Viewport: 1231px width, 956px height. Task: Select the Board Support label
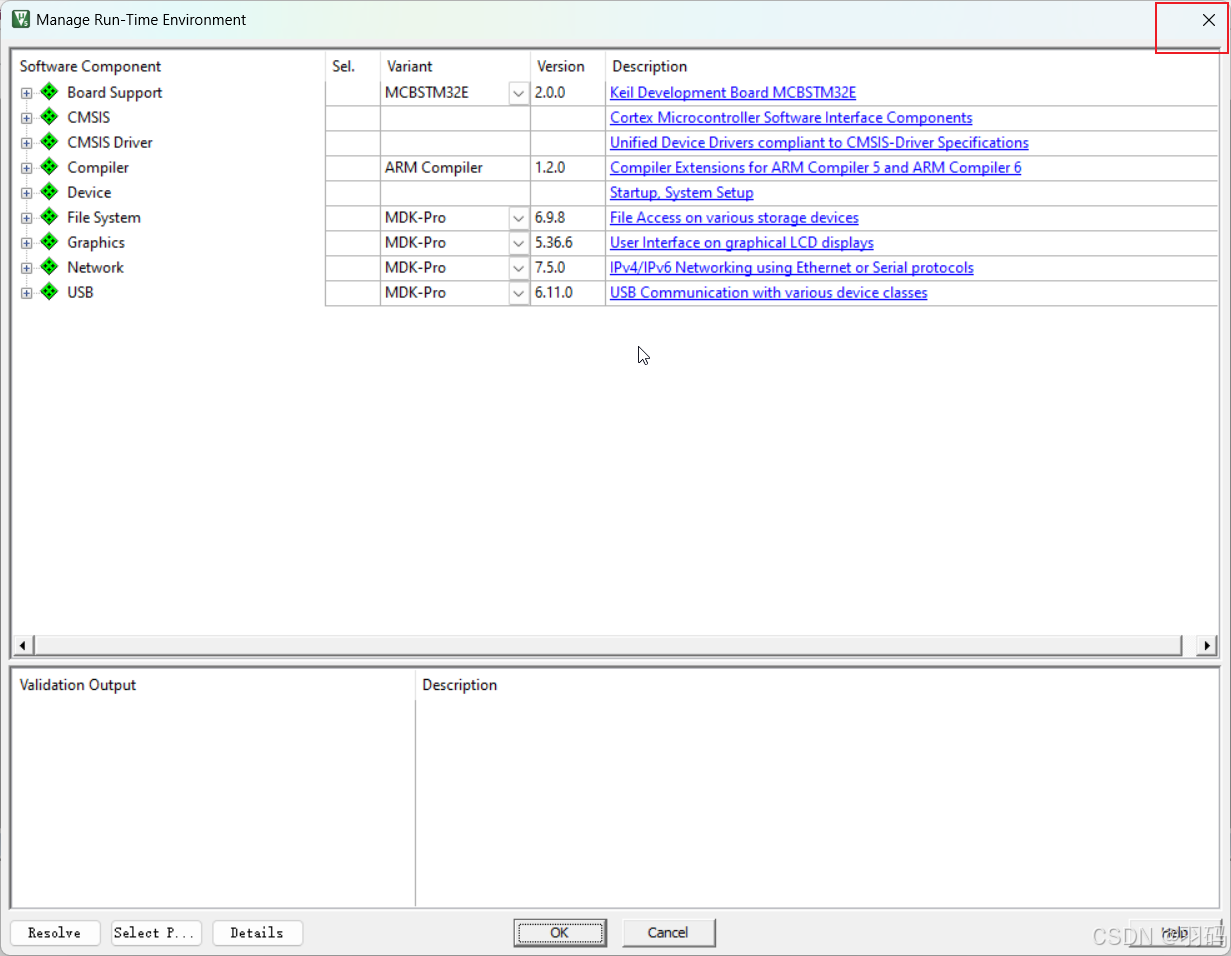tap(114, 92)
